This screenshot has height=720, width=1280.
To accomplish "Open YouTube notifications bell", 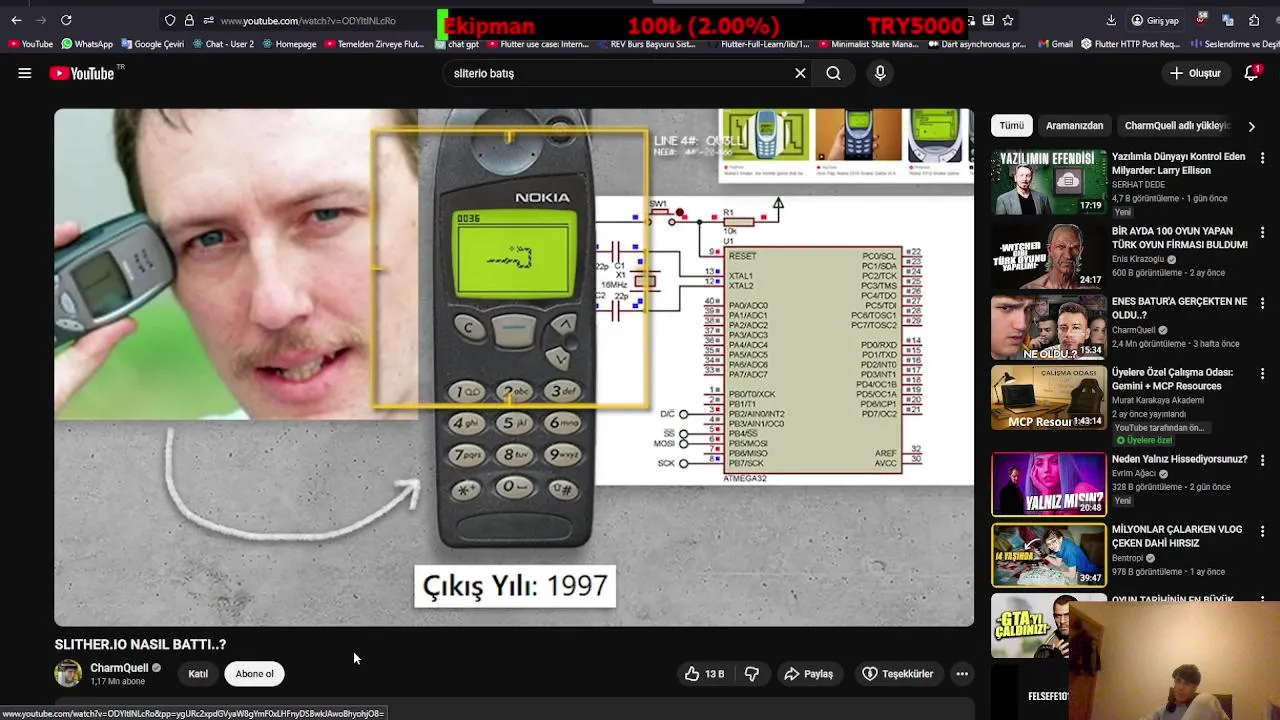I will (1251, 73).
